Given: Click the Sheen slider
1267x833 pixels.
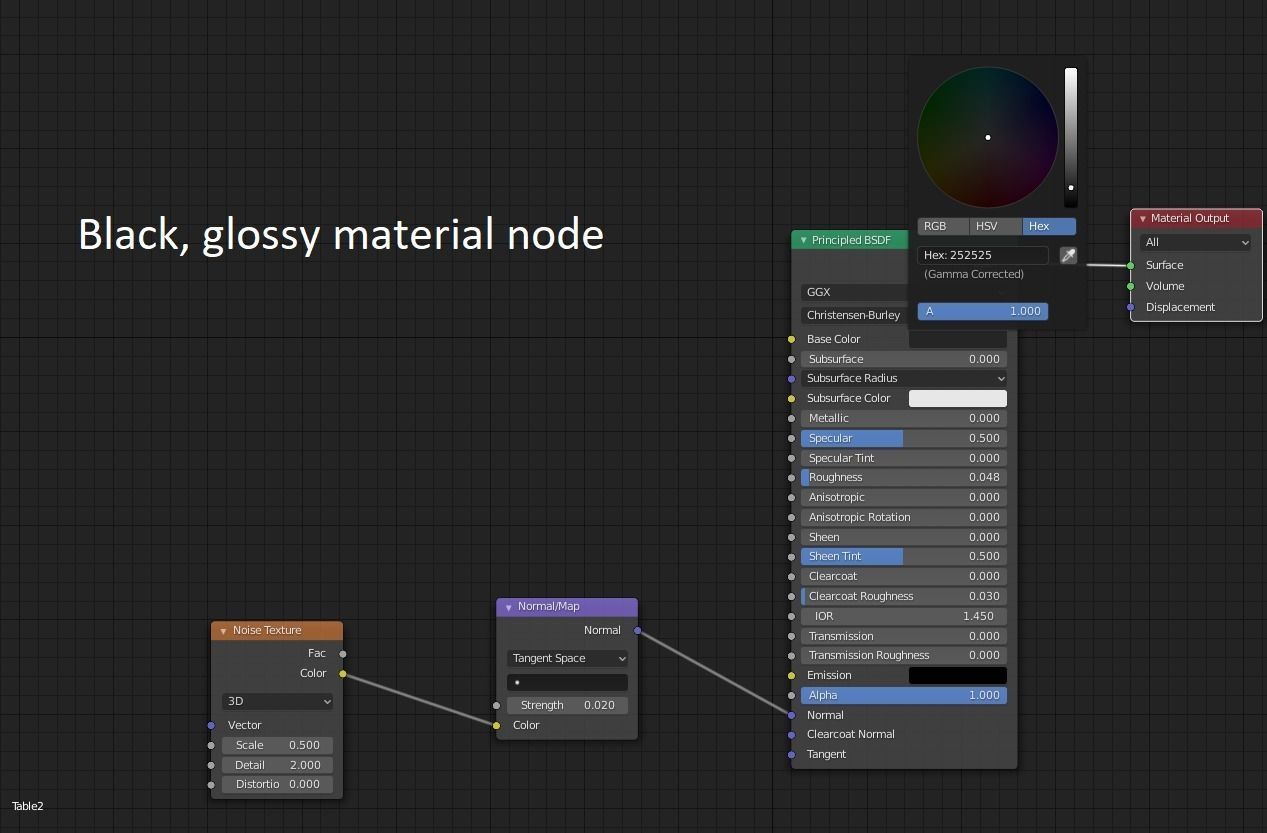Looking at the screenshot, I should coord(904,537).
